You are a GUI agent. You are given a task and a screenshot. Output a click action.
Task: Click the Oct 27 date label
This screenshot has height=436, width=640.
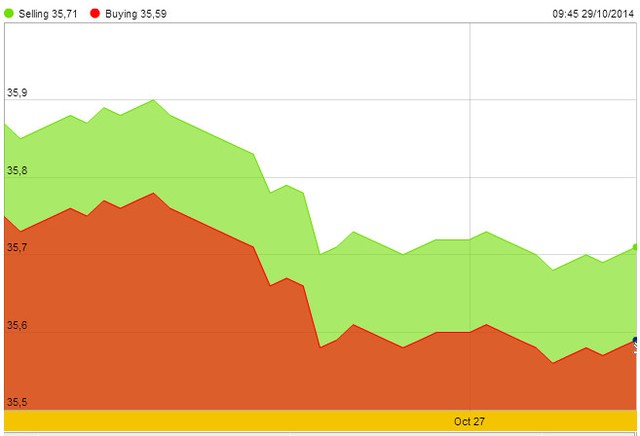pyautogui.click(x=469, y=421)
